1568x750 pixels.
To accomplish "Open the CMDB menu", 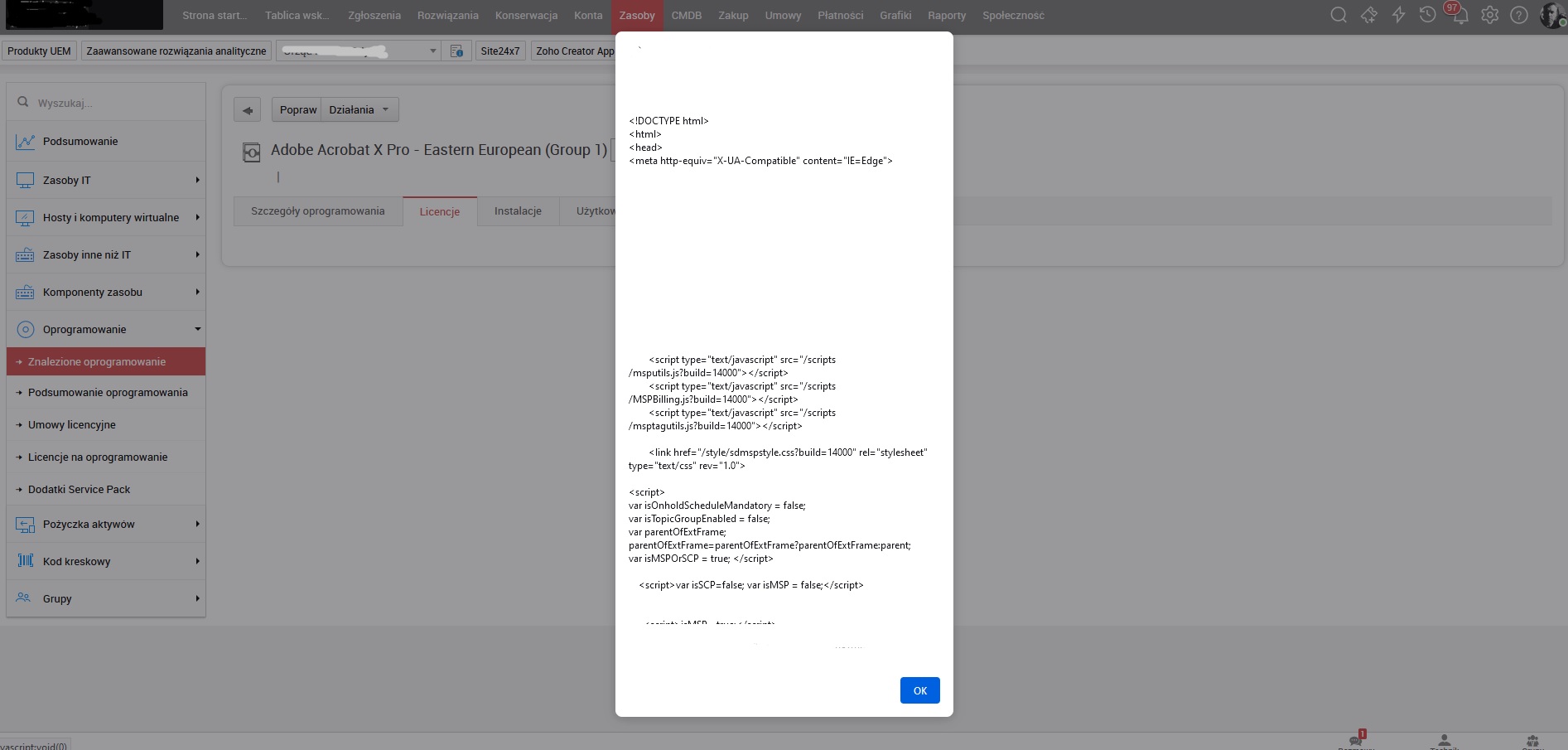I will (687, 16).
